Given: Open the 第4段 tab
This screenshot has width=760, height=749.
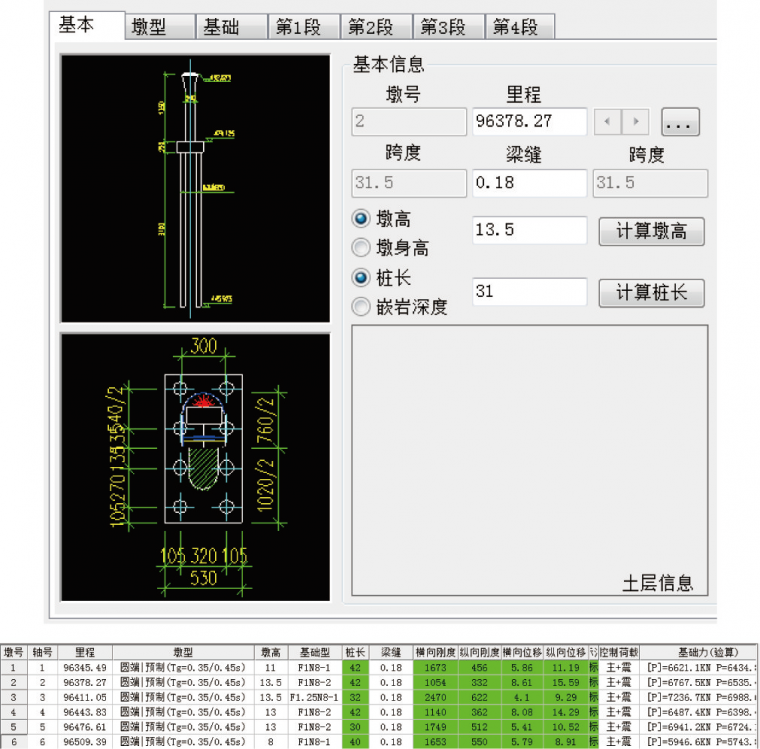Looking at the screenshot, I should 515,27.
